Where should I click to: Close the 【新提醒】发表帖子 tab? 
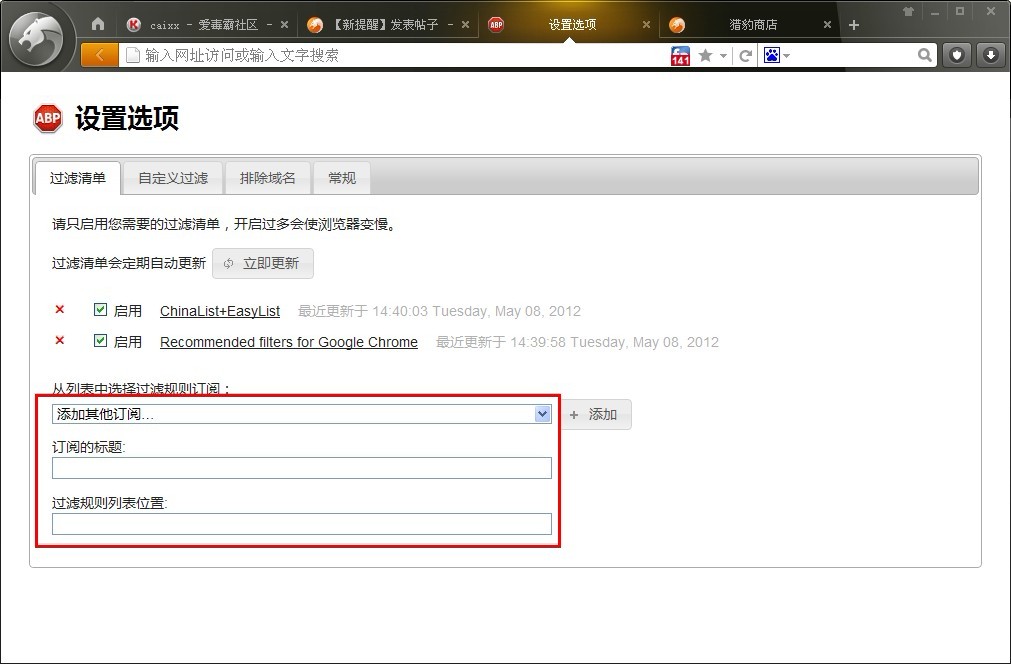click(x=466, y=25)
